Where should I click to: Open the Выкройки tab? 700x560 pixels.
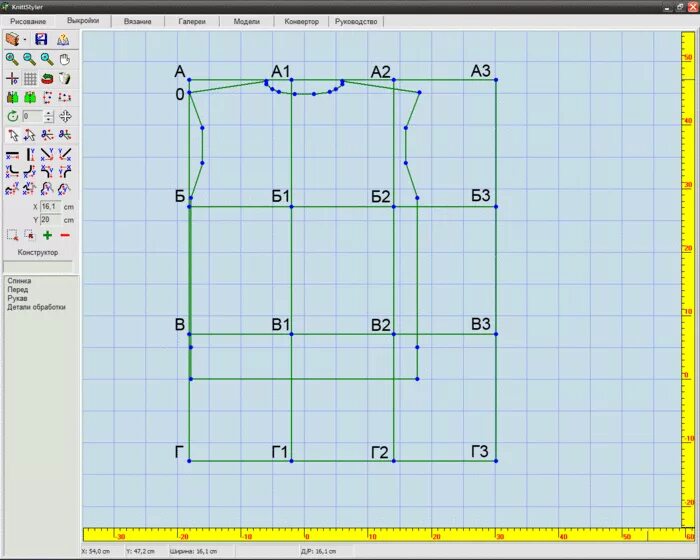click(x=83, y=21)
